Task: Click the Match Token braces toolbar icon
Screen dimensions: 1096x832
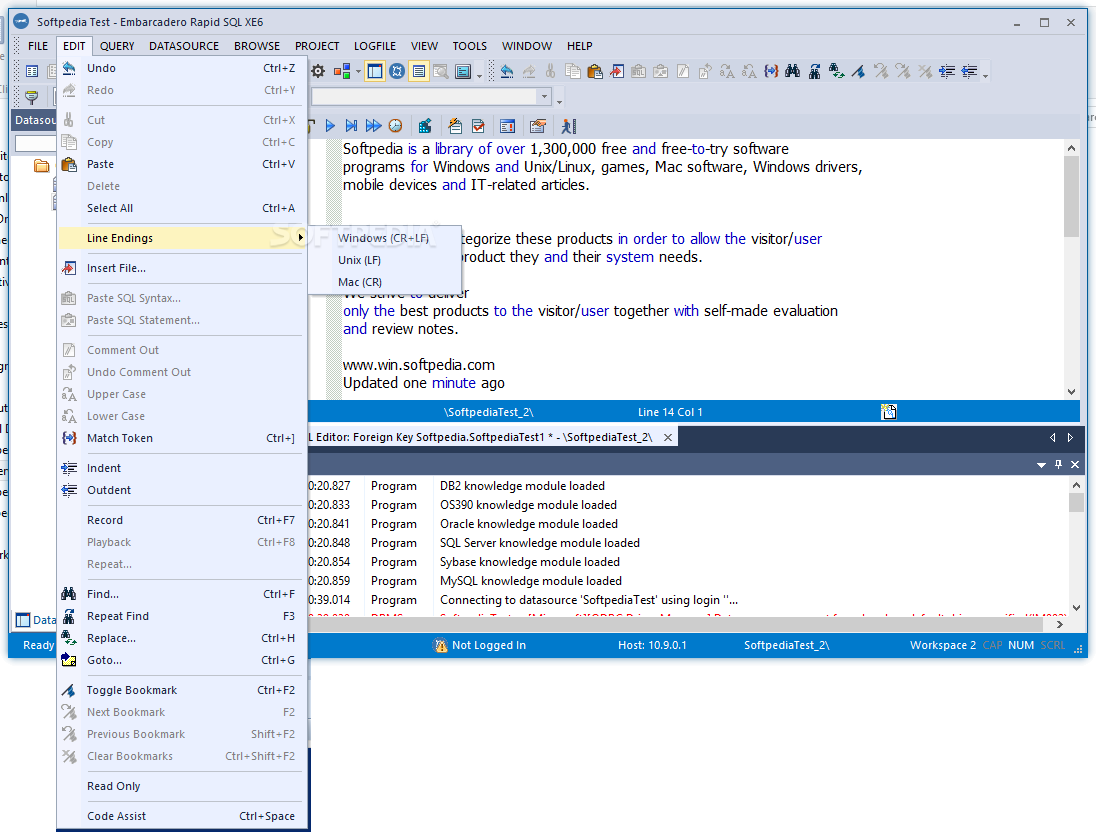Action: tap(771, 71)
